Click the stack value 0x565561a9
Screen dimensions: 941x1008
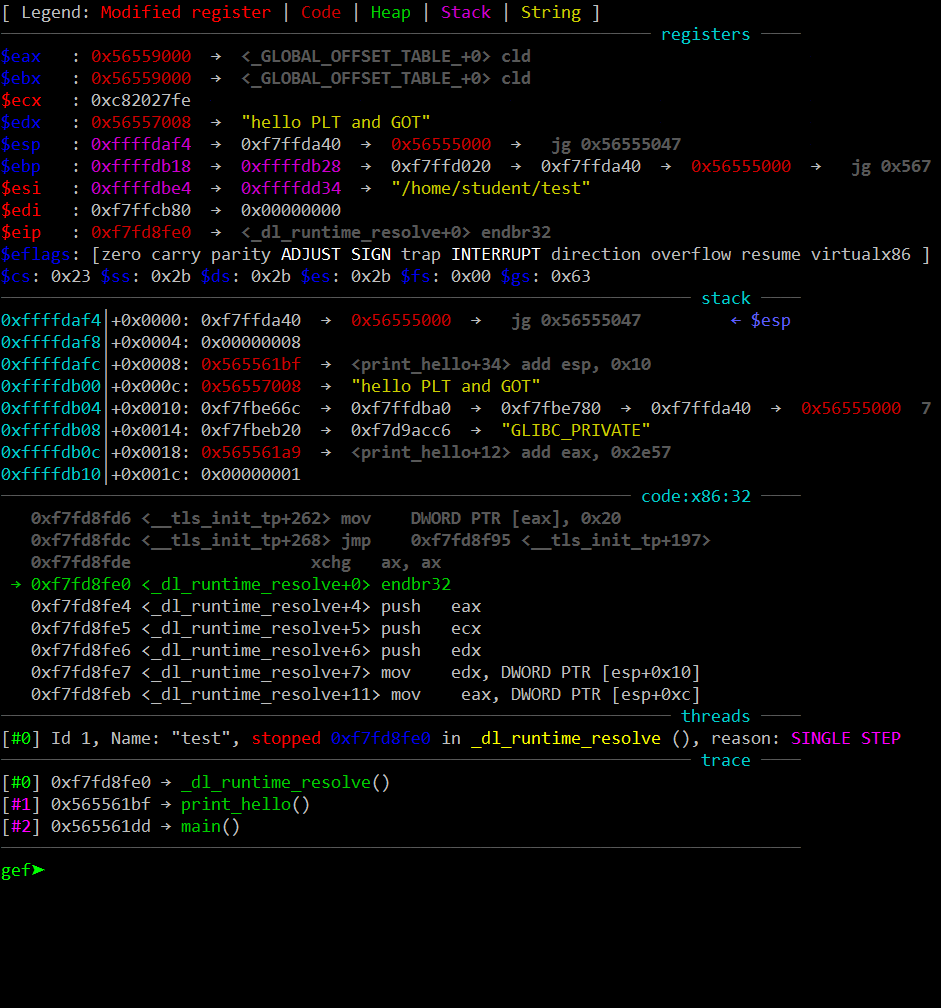(x=251, y=452)
